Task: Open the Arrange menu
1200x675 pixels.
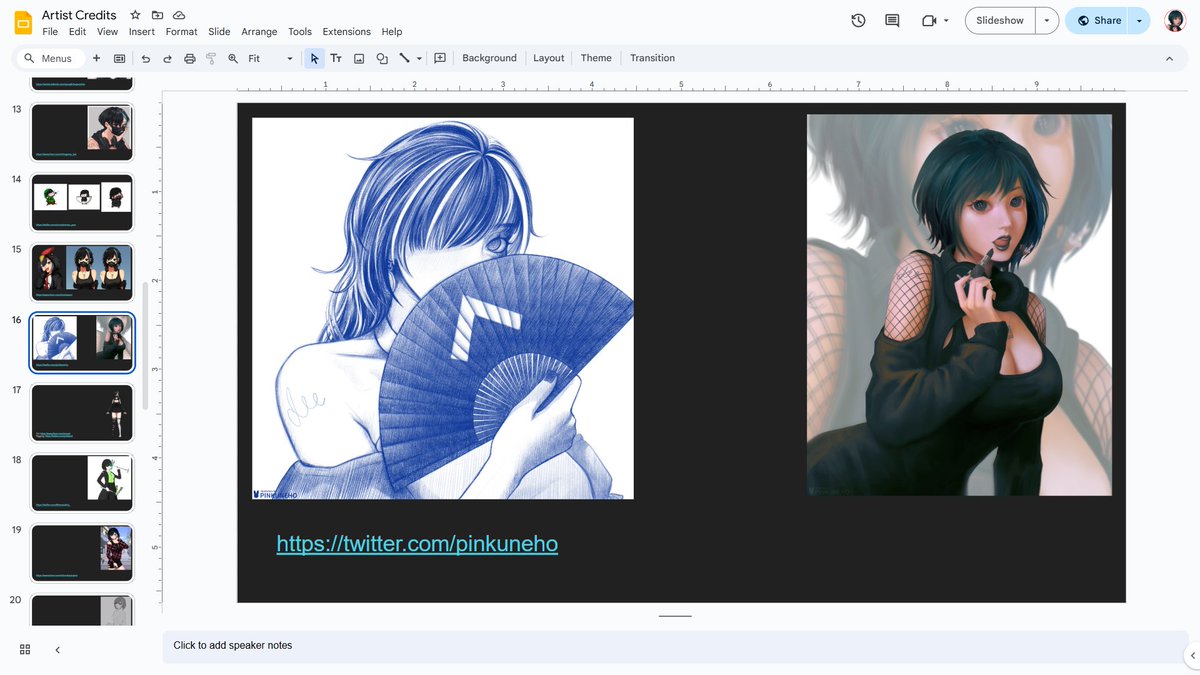Action: (259, 32)
